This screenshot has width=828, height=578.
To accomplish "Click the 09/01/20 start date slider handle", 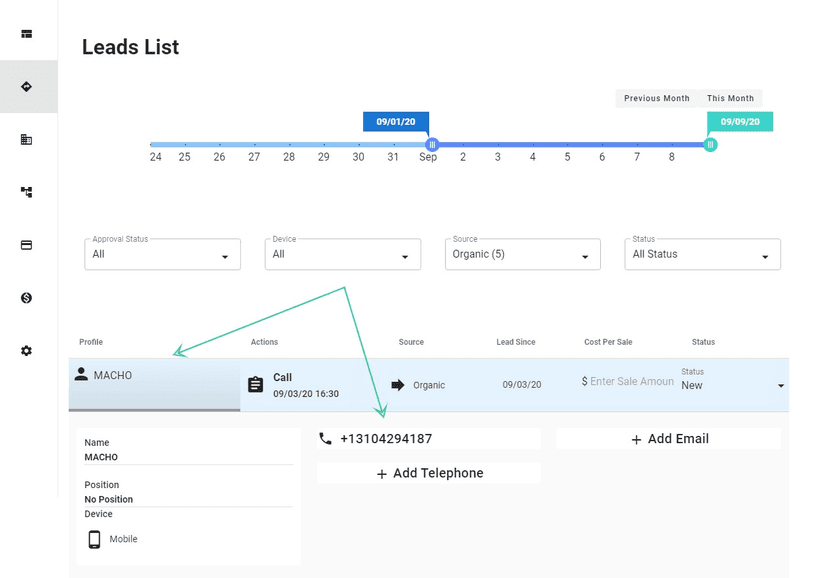I will pos(432,145).
